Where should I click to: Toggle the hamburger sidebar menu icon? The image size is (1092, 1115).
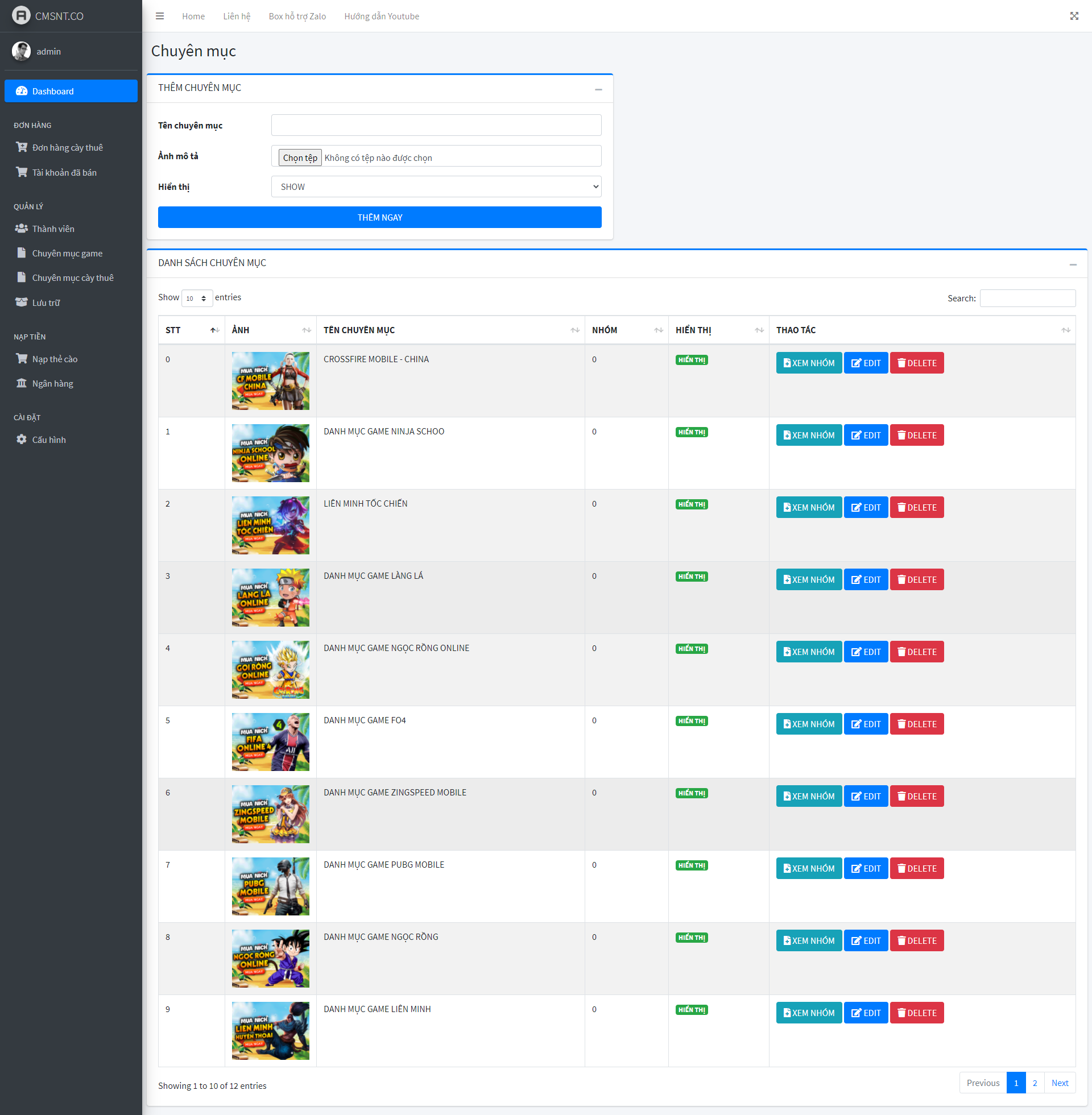(159, 16)
